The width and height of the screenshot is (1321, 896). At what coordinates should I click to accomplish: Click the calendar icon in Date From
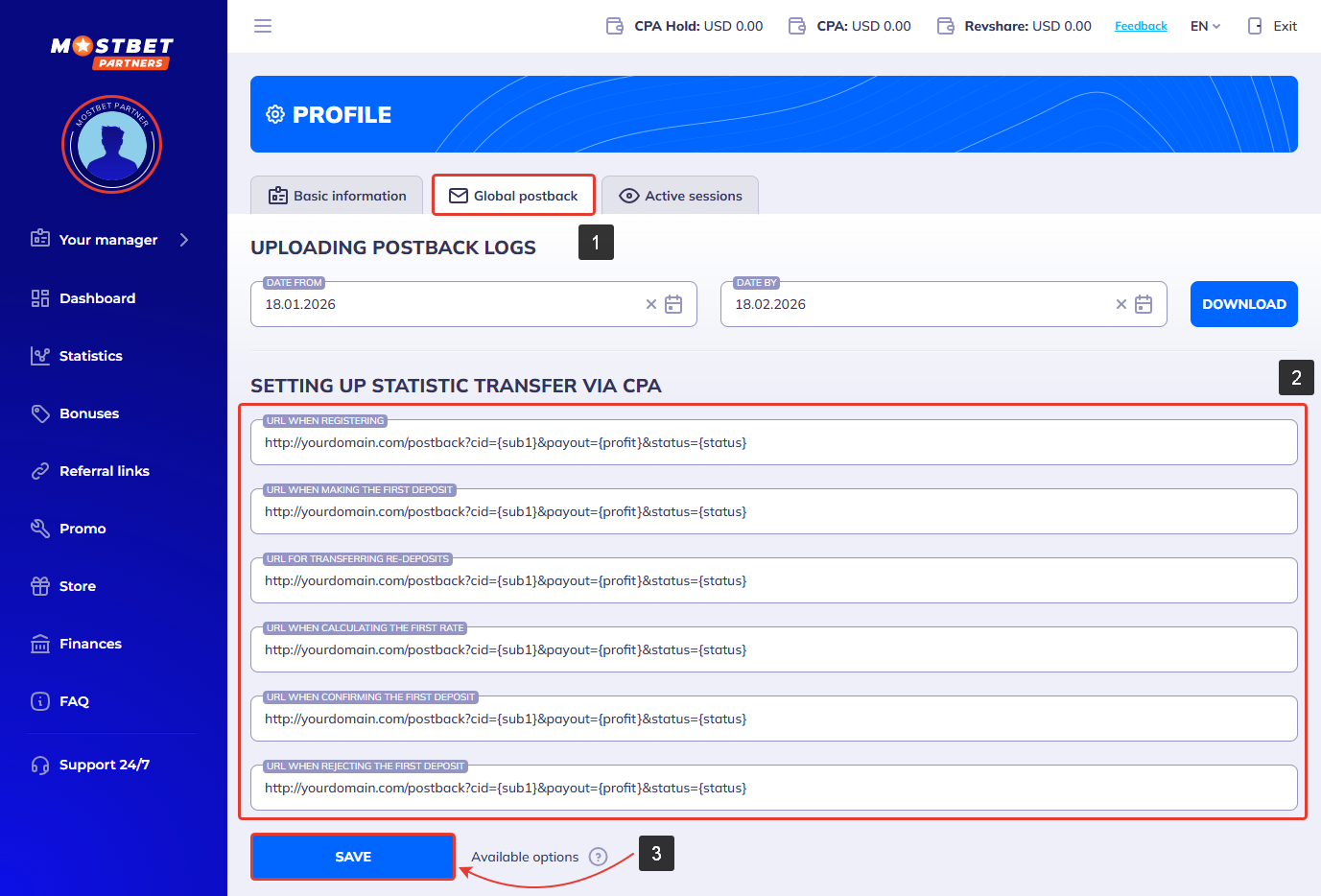(x=673, y=304)
